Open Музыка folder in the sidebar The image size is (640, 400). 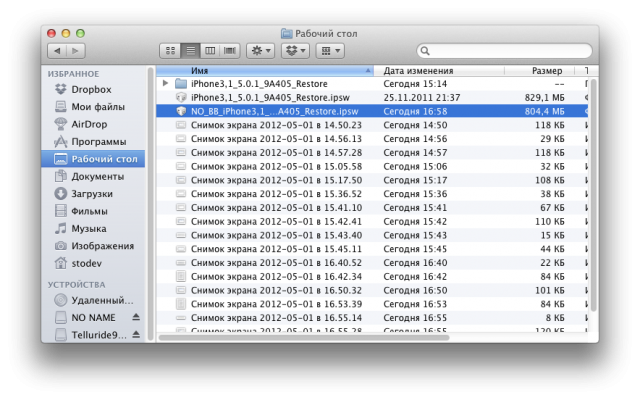88,228
